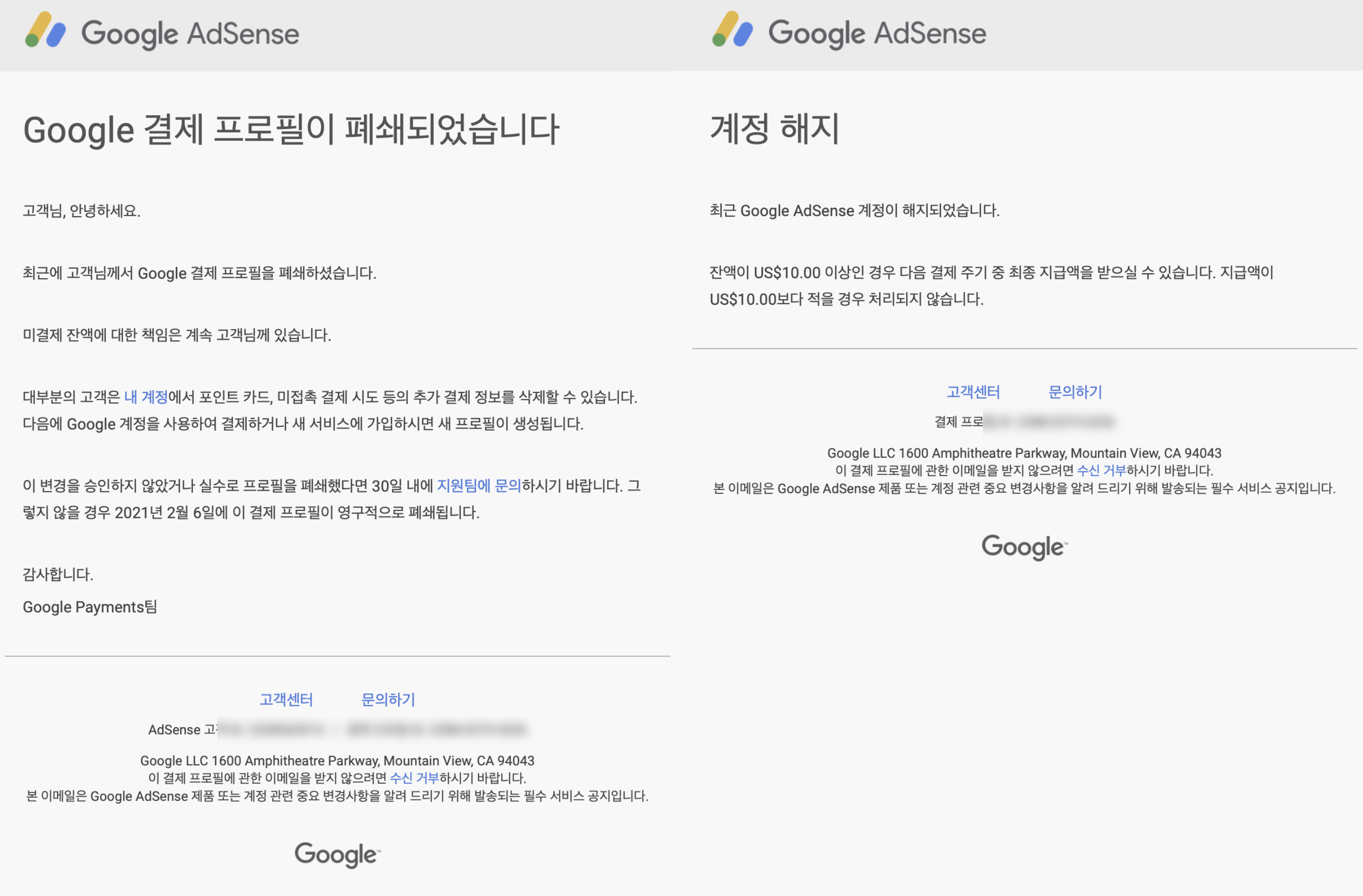Open 고객센터 link in 계정 해지 email
This screenshot has width=1363, height=896.
(973, 391)
